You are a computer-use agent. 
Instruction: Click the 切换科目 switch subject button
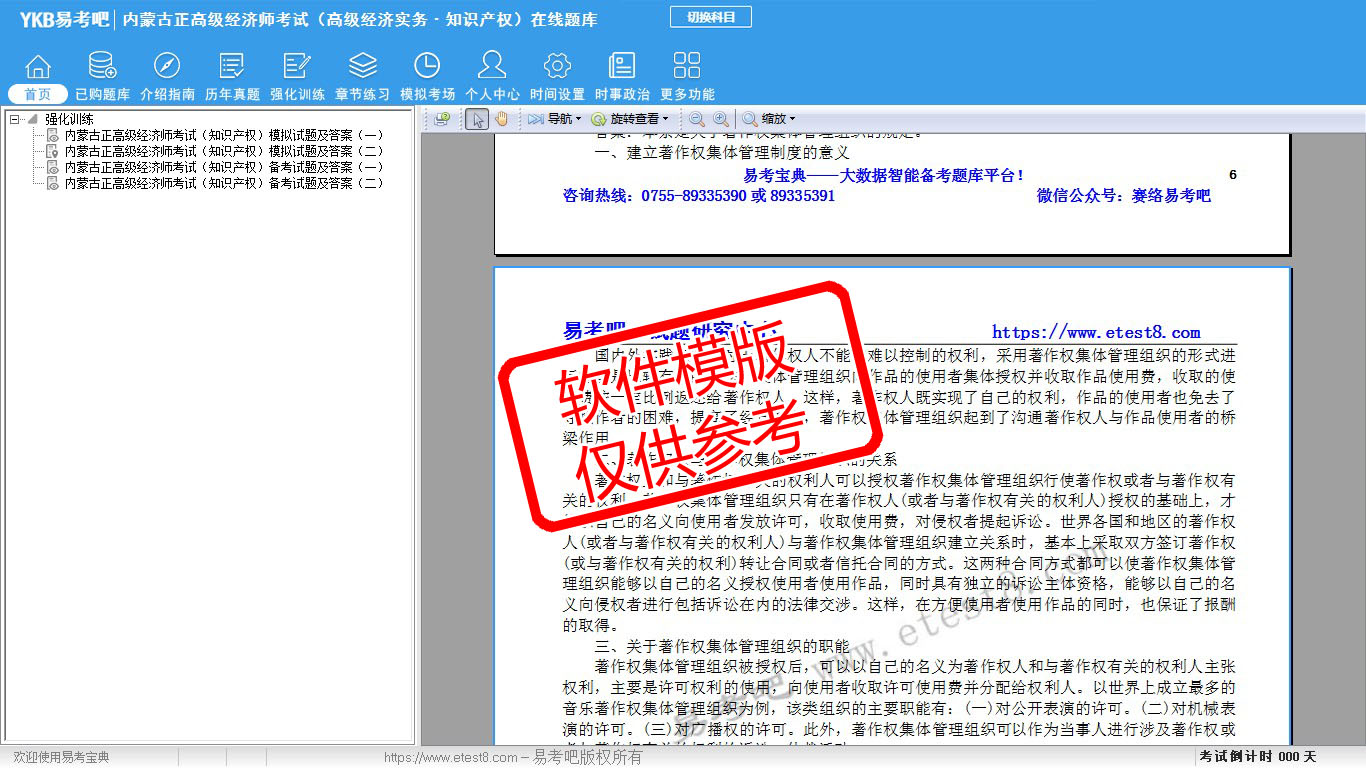pyautogui.click(x=711, y=17)
